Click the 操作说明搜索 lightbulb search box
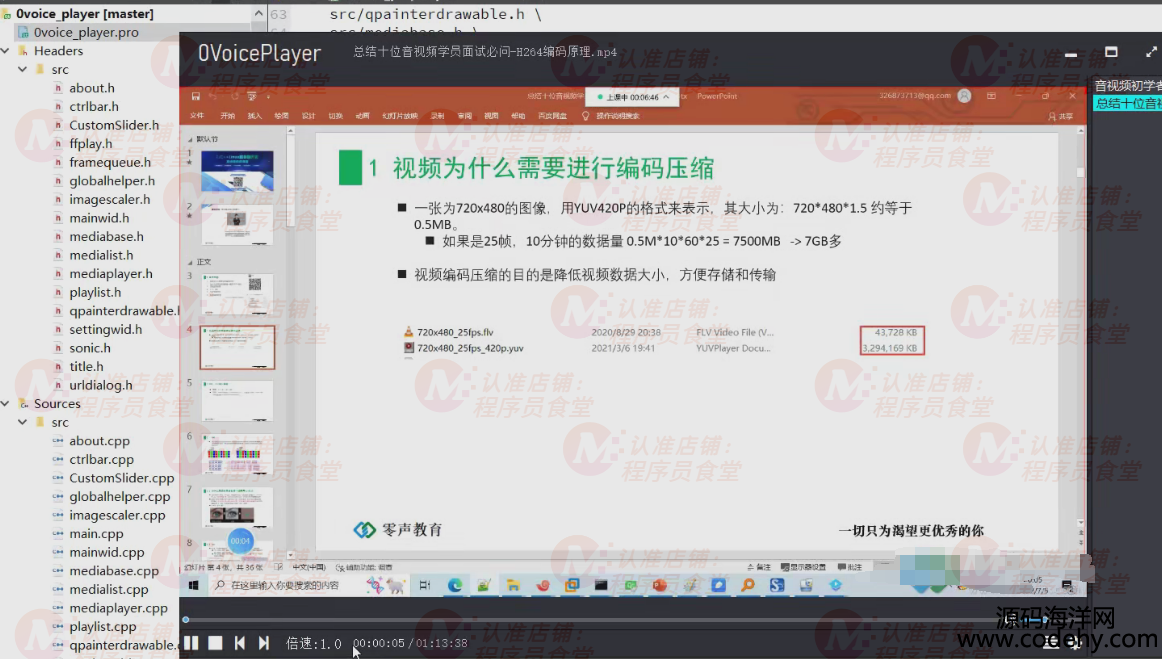 click(611, 116)
